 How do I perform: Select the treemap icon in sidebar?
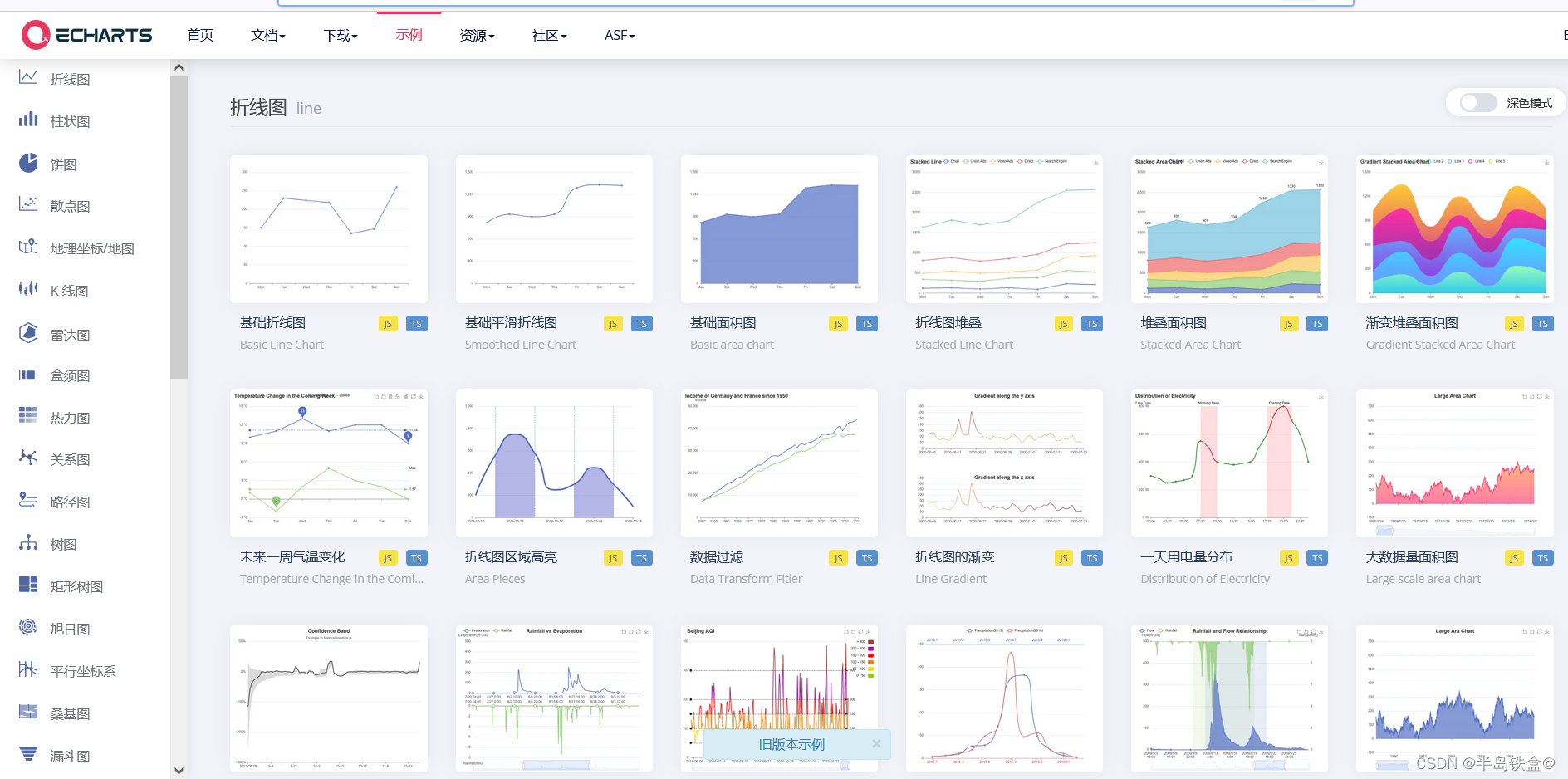pyautogui.click(x=28, y=585)
